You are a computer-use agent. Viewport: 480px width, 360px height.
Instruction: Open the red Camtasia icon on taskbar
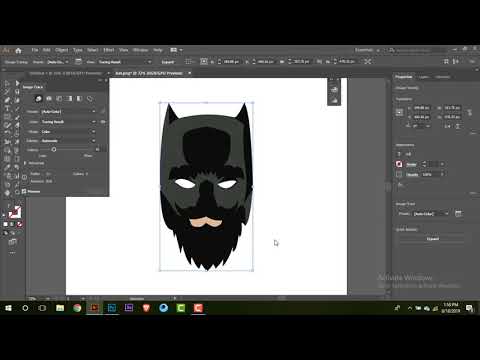(x=198, y=308)
